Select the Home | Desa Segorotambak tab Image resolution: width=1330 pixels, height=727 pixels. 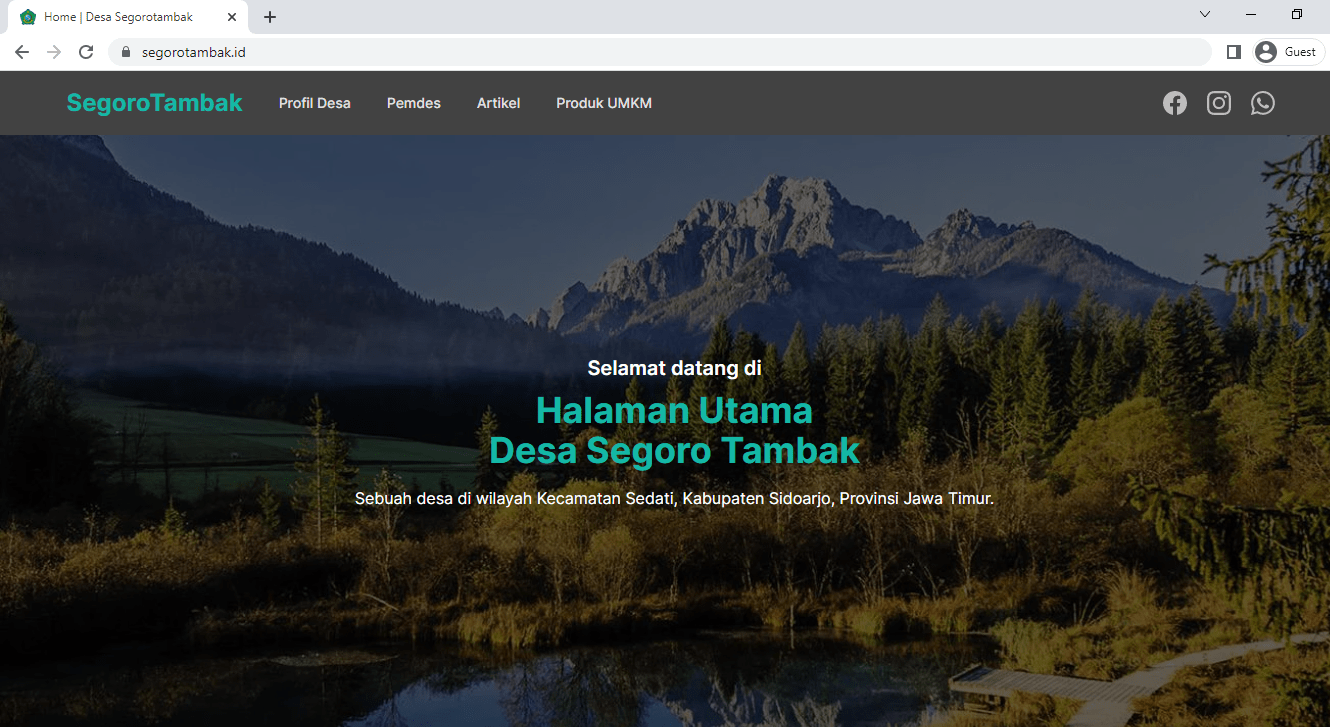[x=118, y=17]
